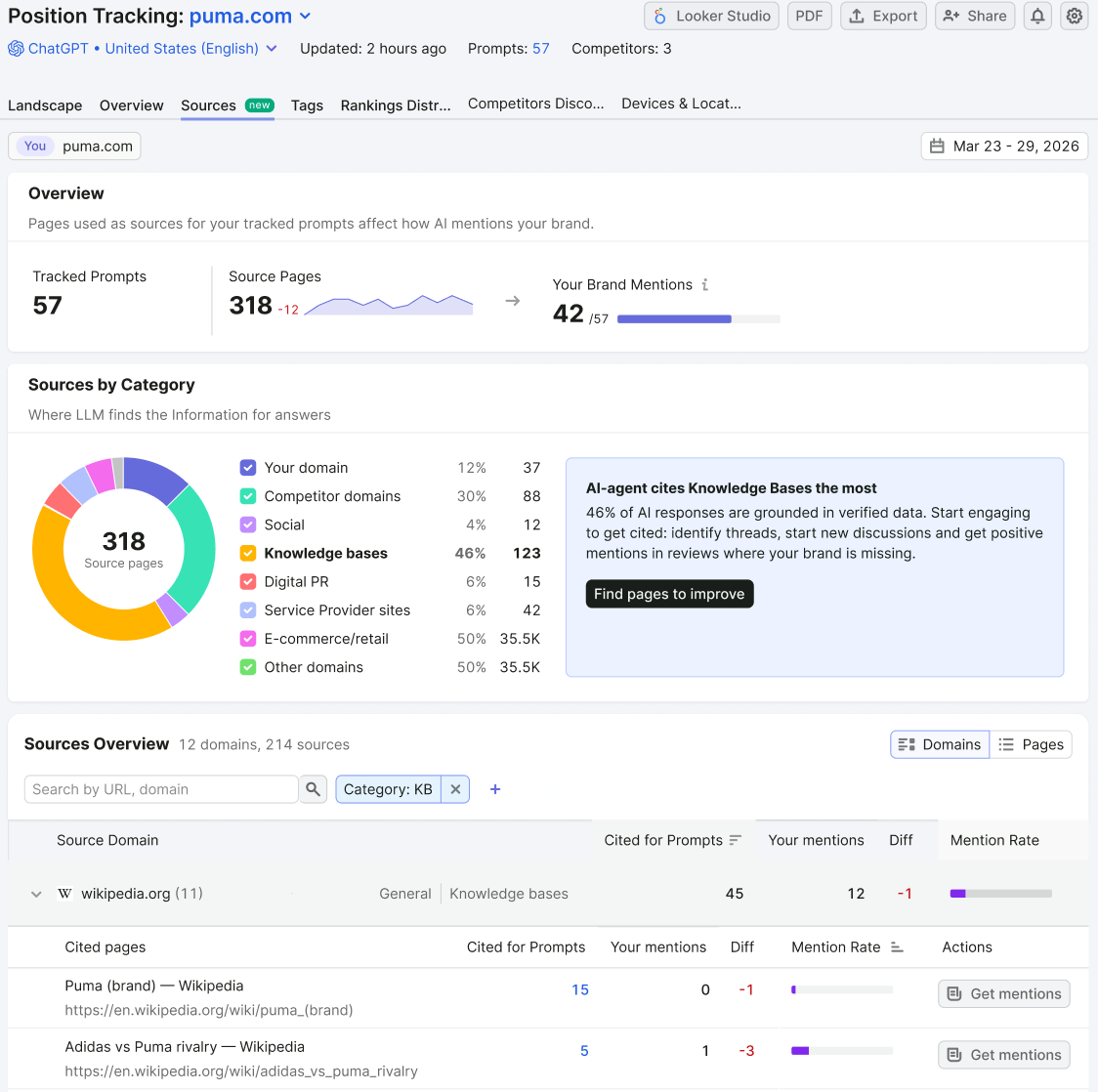Viewport: 1098px width, 1092px height.
Task: Open the Looker Studio export
Action: pos(711,16)
